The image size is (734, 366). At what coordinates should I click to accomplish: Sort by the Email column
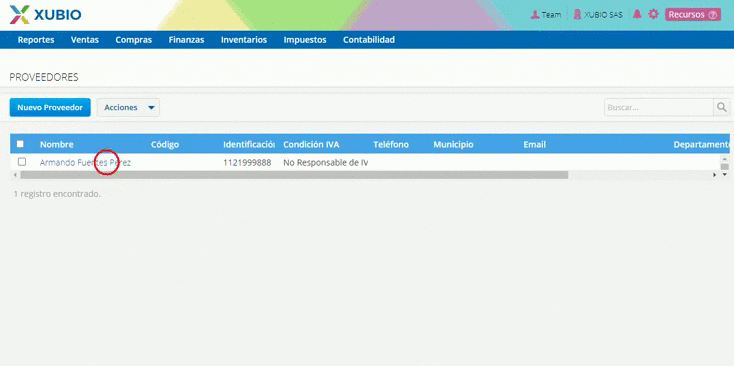[535, 145]
